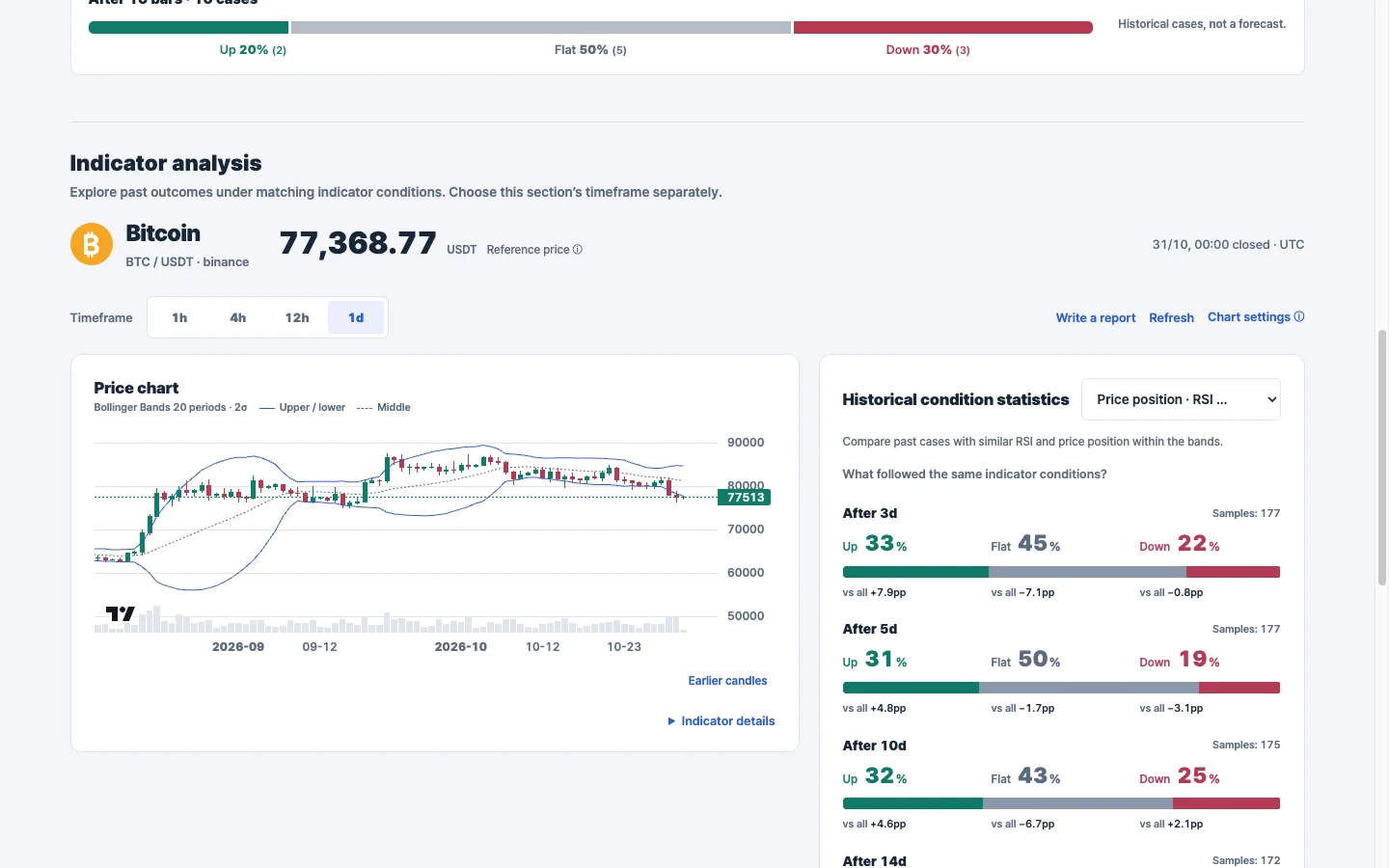This screenshot has width=1389, height=868.
Task: Open the Write a report link
Action: coord(1096,317)
